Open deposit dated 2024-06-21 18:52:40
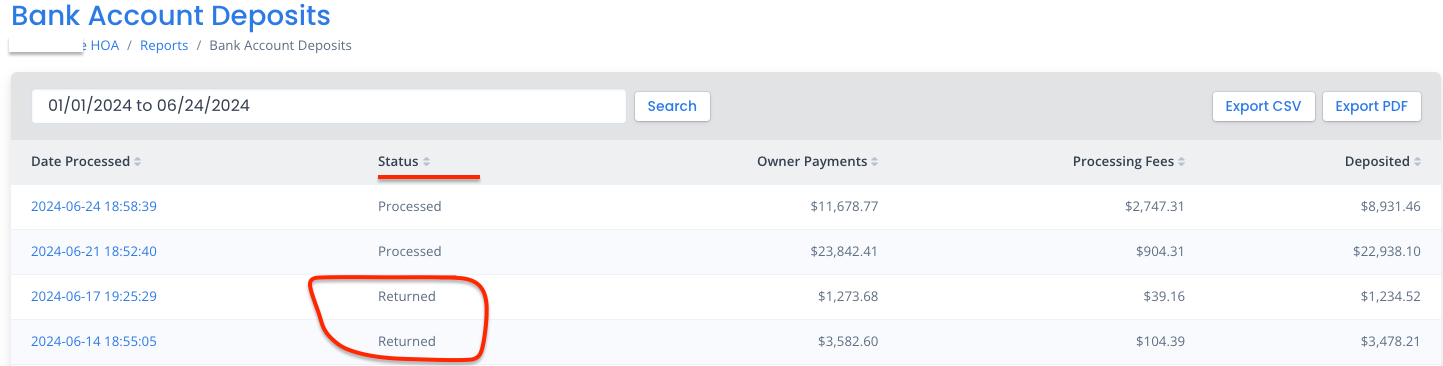Viewport: 1443px width, 366px height. pyautogui.click(x=94, y=252)
